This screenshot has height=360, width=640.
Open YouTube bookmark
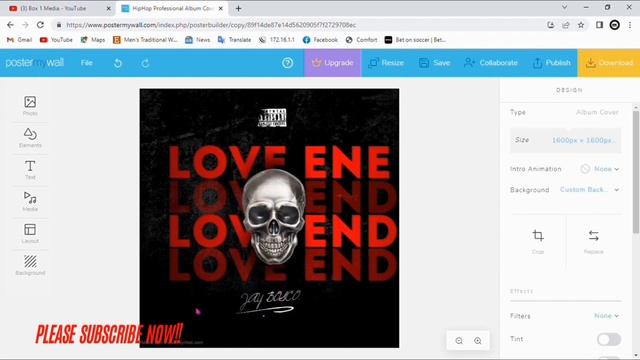point(56,40)
